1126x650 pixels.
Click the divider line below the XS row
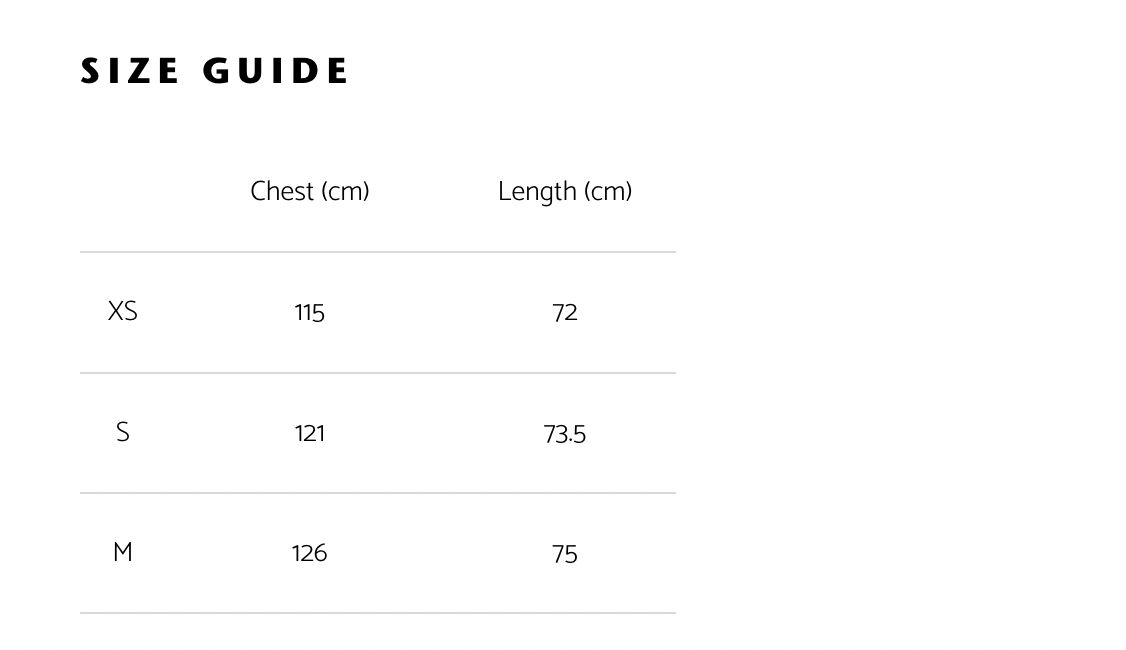378,373
